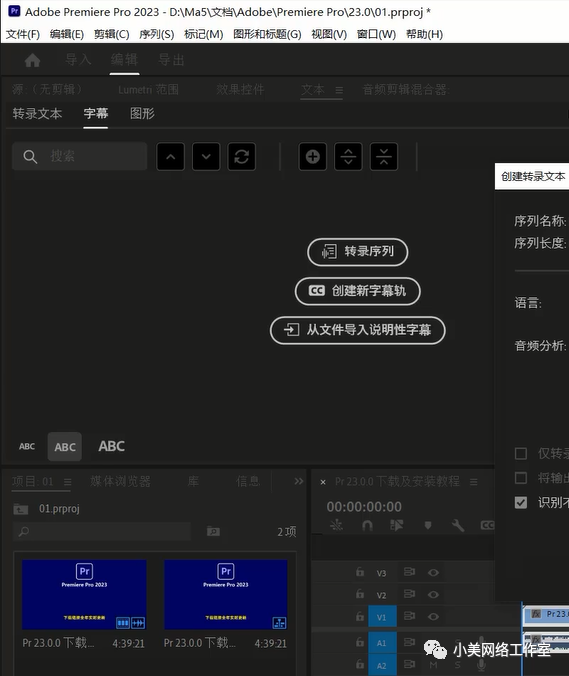
Task: Click the captions 搜索 field
Action: pyautogui.click(x=79, y=156)
